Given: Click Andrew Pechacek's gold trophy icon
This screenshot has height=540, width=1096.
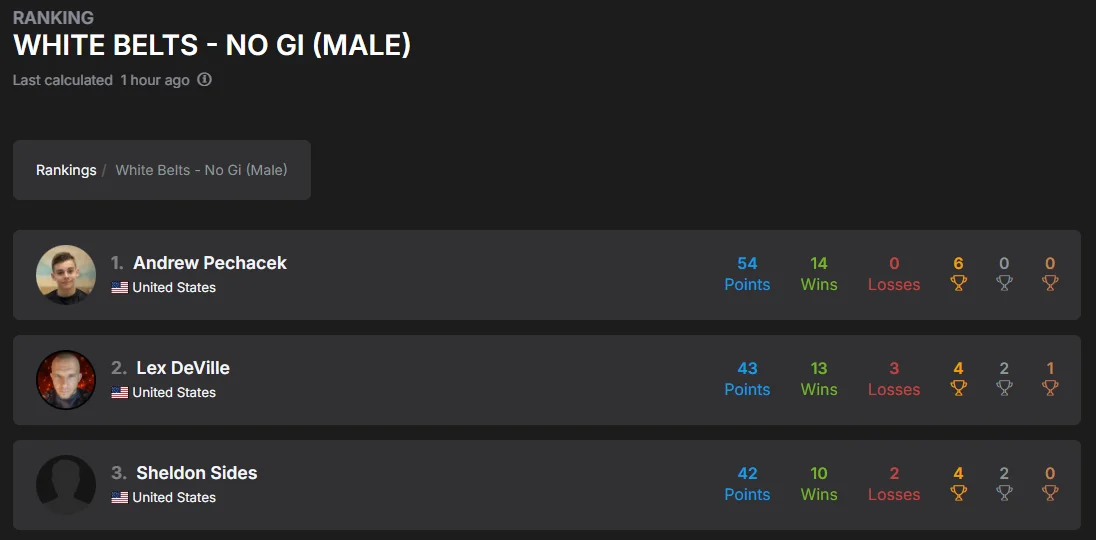Looking at the screenshot, I should 958,284.
